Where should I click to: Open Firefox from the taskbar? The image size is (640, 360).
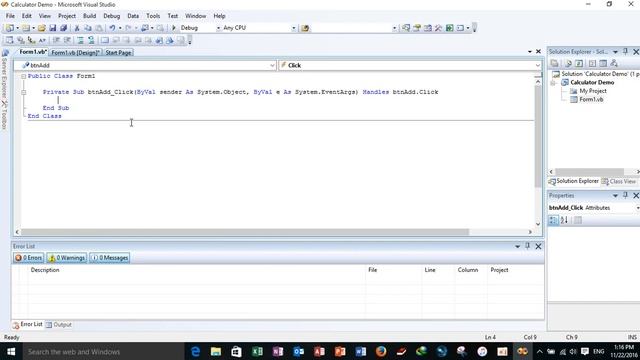coord(381,351)
